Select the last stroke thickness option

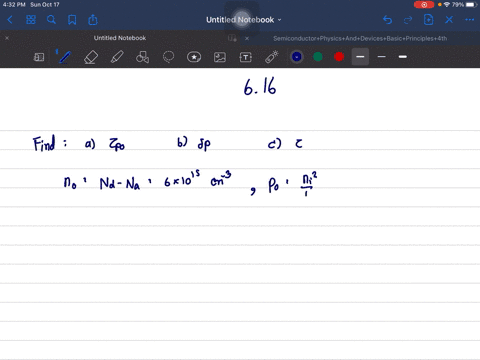pos(403,57)
